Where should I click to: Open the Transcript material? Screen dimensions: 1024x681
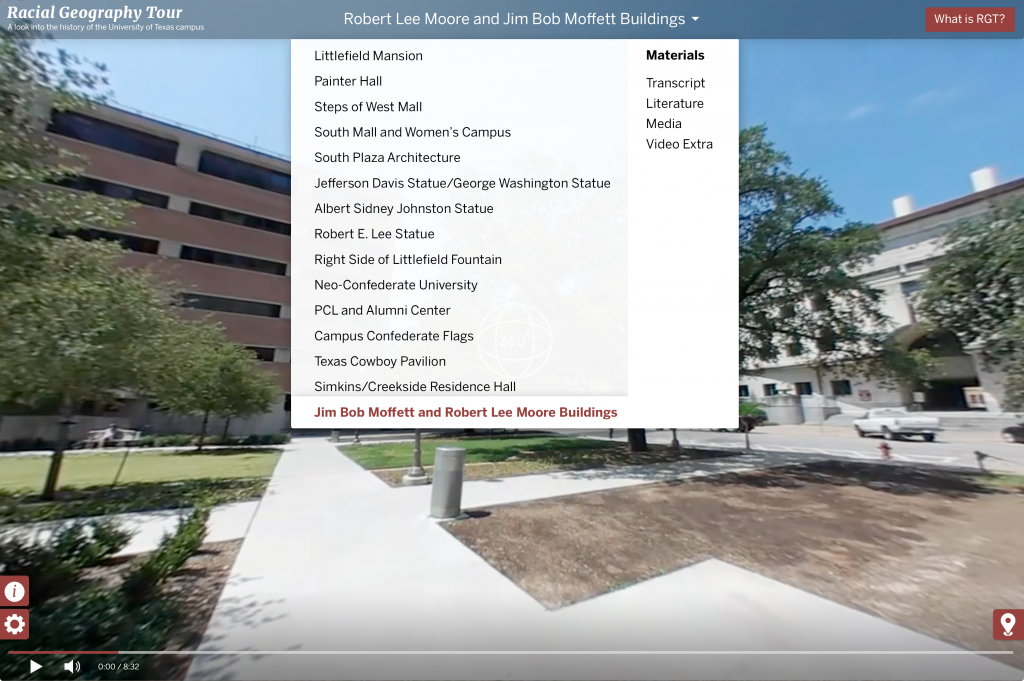coord(675,83)
